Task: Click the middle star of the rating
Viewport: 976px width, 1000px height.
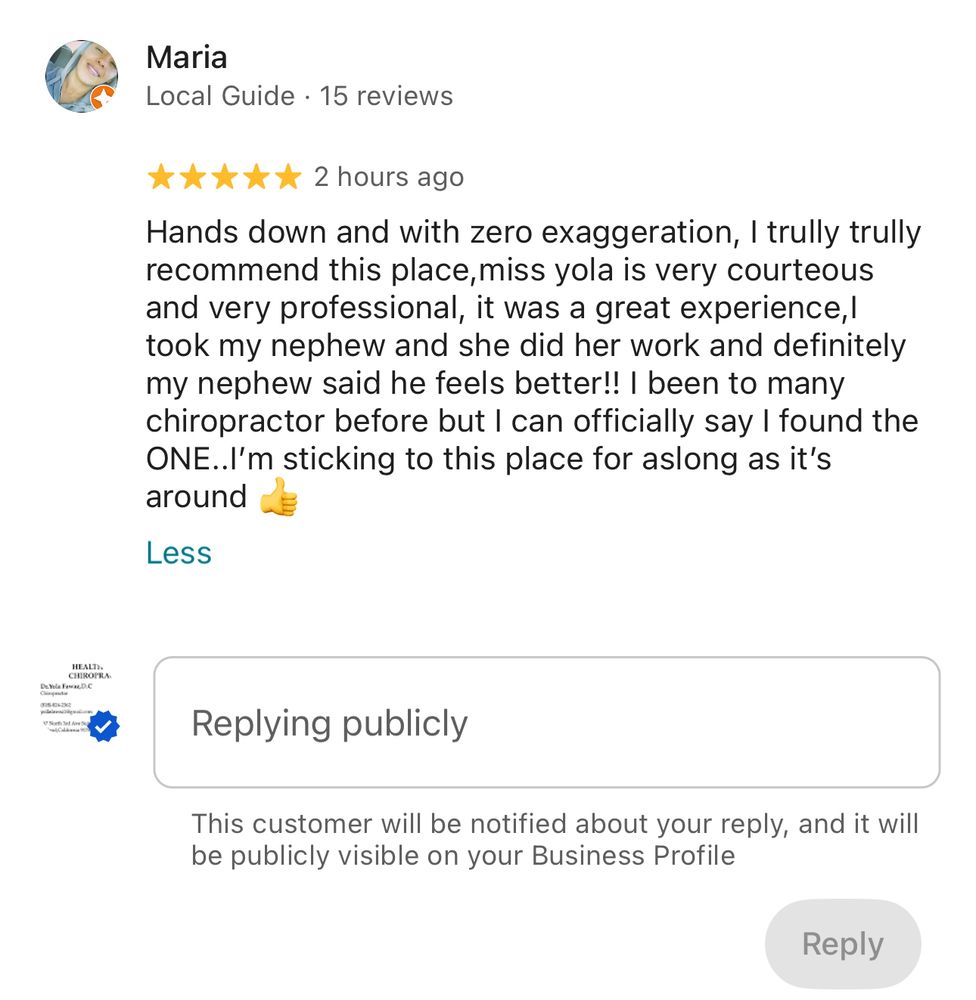Action: (224, 178)
